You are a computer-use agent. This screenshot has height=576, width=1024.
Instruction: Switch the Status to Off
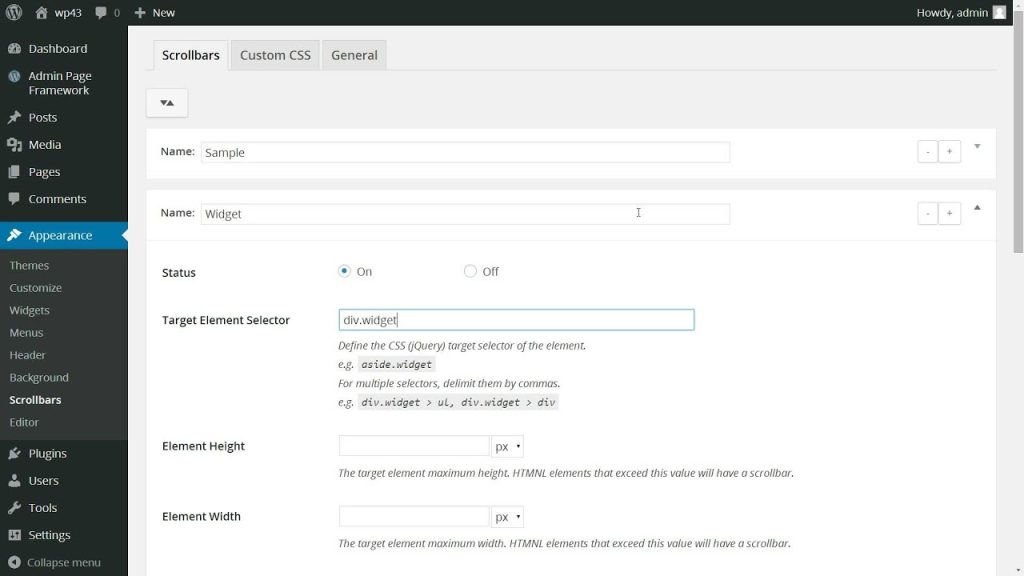coord(469,271)
